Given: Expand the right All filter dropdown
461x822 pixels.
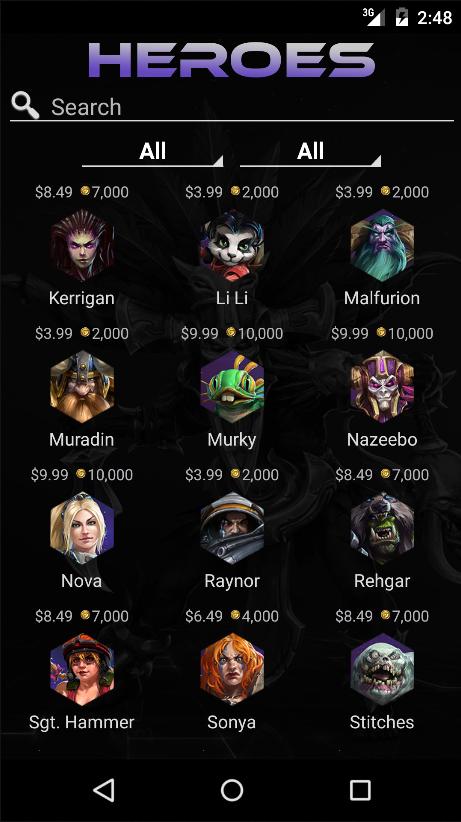Looking at the screenshot, I should [x=310, y=153].
